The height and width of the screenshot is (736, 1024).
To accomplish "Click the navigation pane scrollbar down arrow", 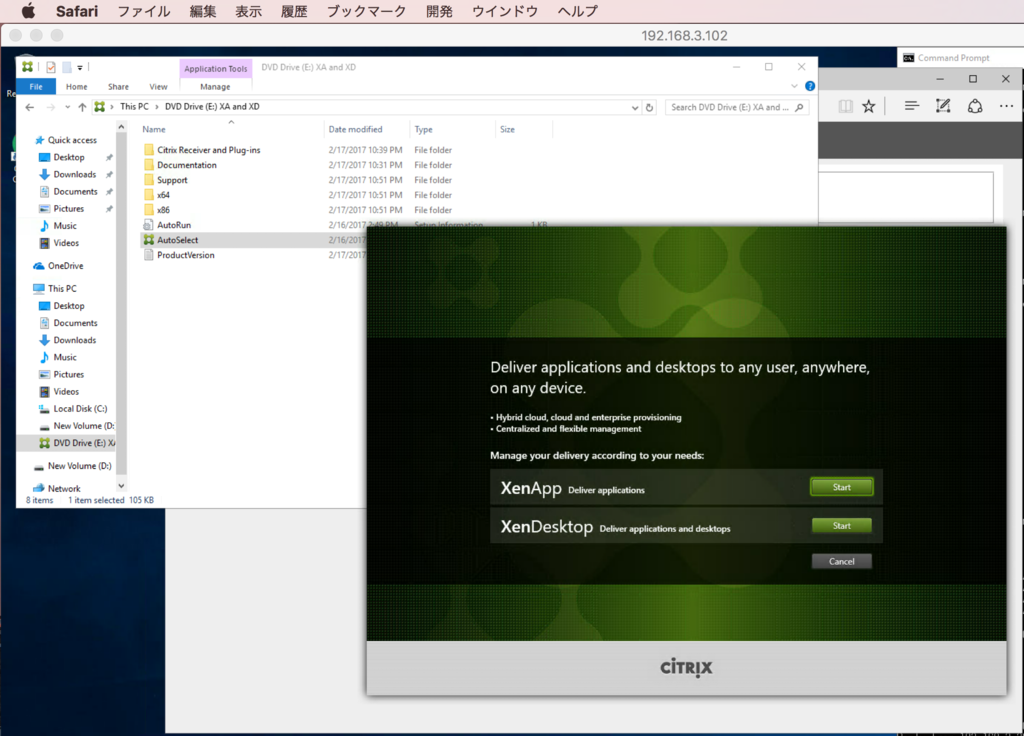I will (121, 487).
